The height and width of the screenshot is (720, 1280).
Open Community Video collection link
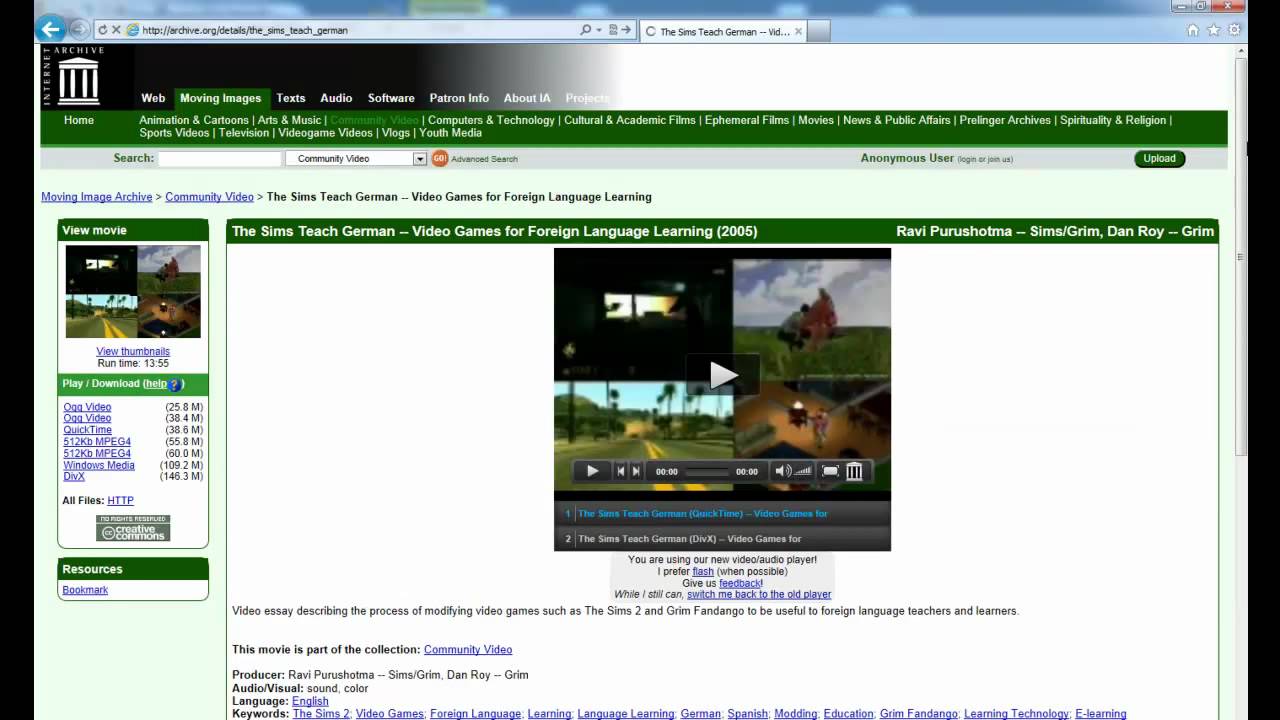[468, 650]
